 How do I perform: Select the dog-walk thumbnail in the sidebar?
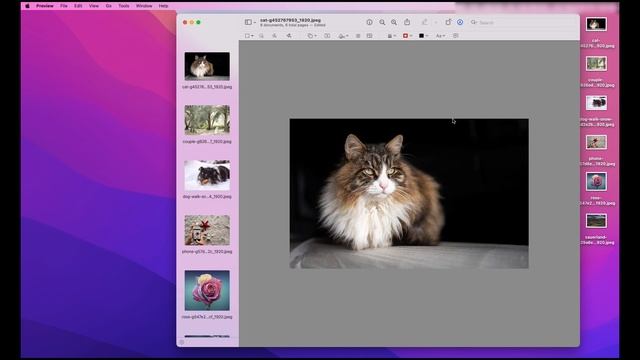tap(207, 175)
